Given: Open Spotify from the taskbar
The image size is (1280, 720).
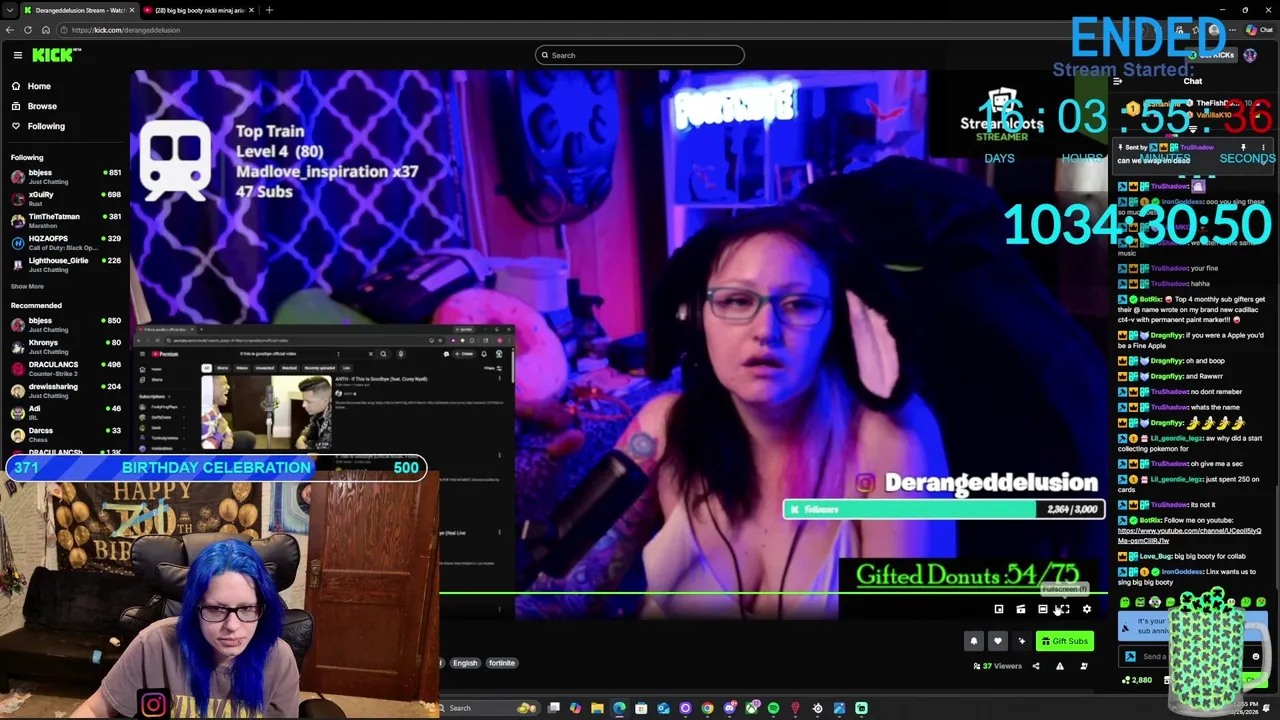Looking at the screenshot, I should [x=773, y=708].
